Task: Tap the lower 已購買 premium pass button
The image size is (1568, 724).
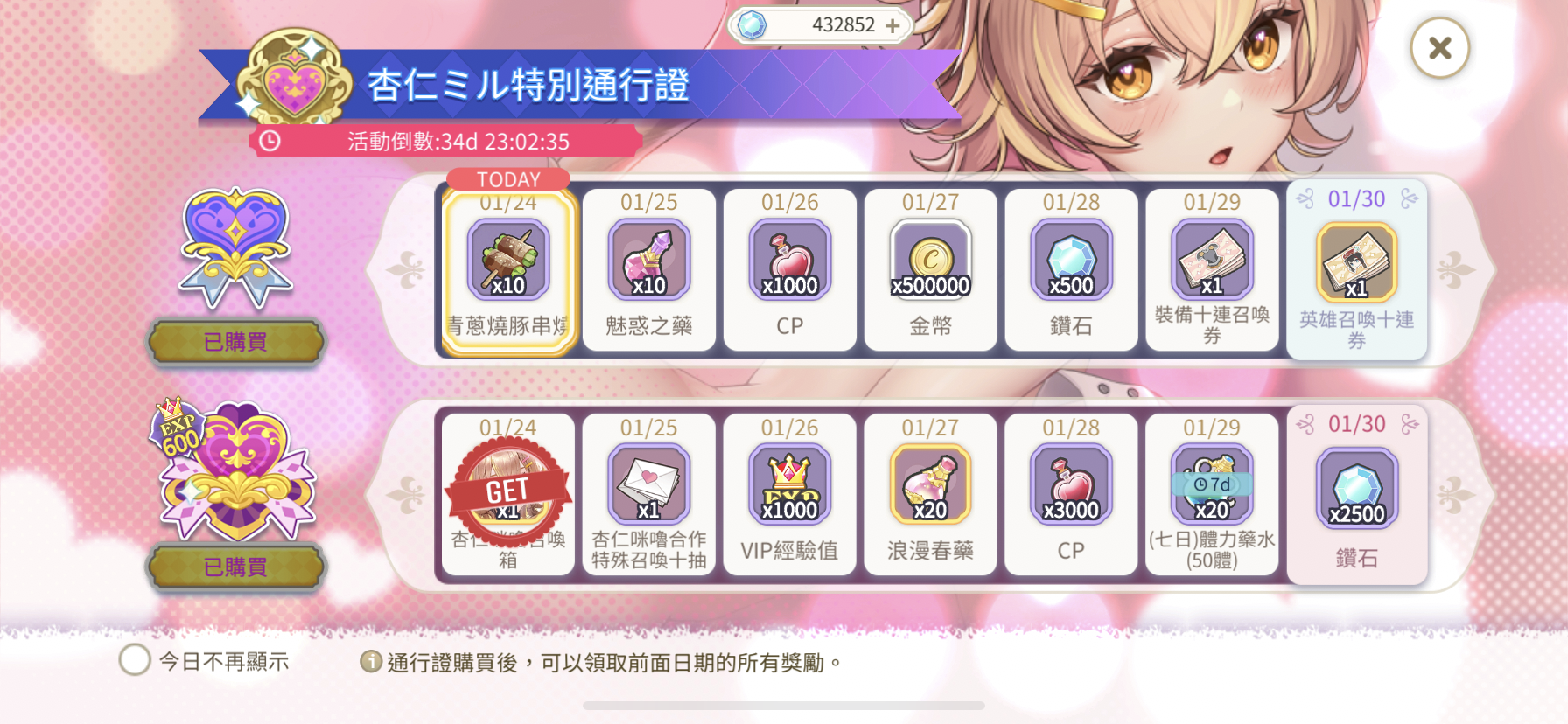Action: (236, 567)
